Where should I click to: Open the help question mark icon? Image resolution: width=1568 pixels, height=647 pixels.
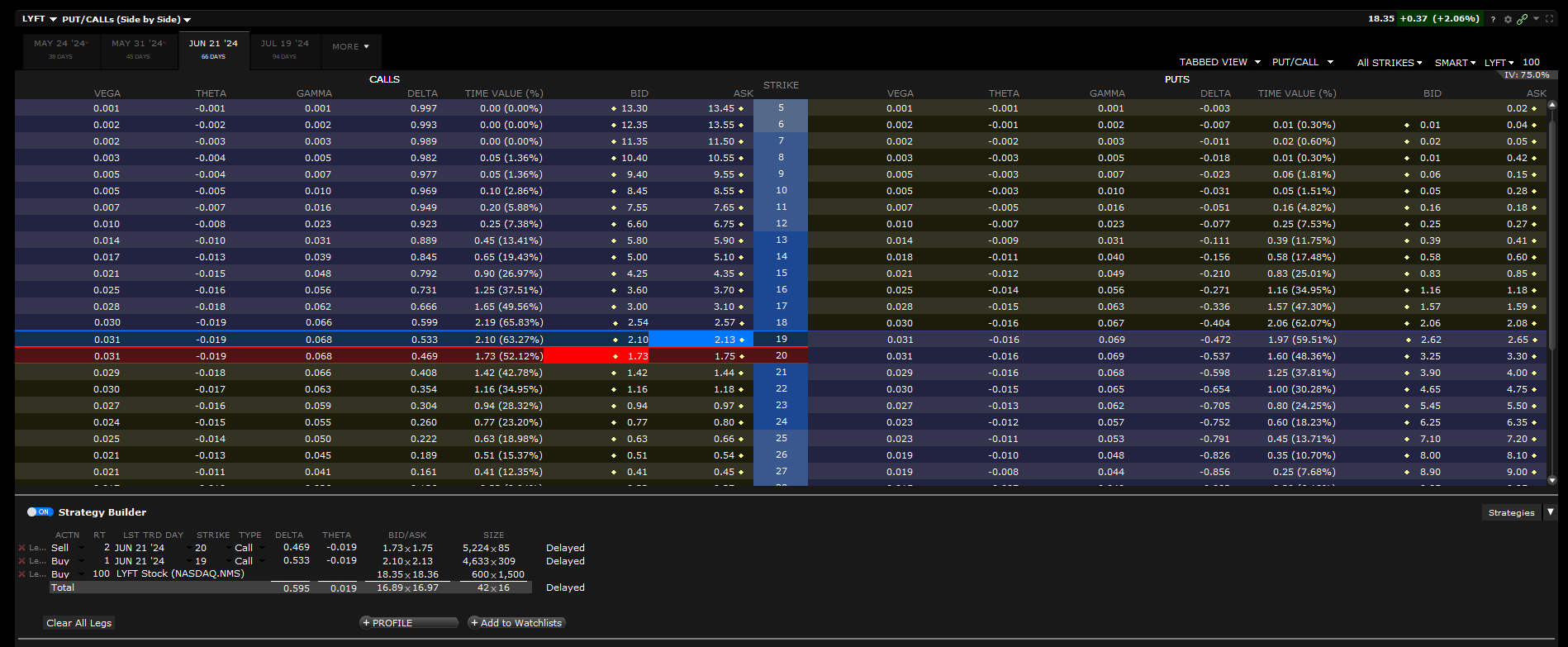[x=1493, y=19]
